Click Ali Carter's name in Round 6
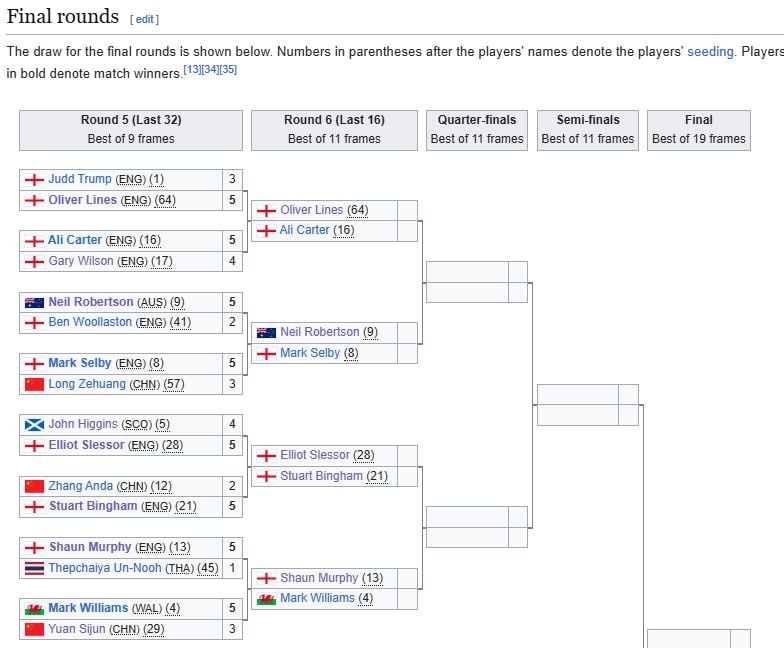The height and width of the screenshot is (648, 784). 304,230
